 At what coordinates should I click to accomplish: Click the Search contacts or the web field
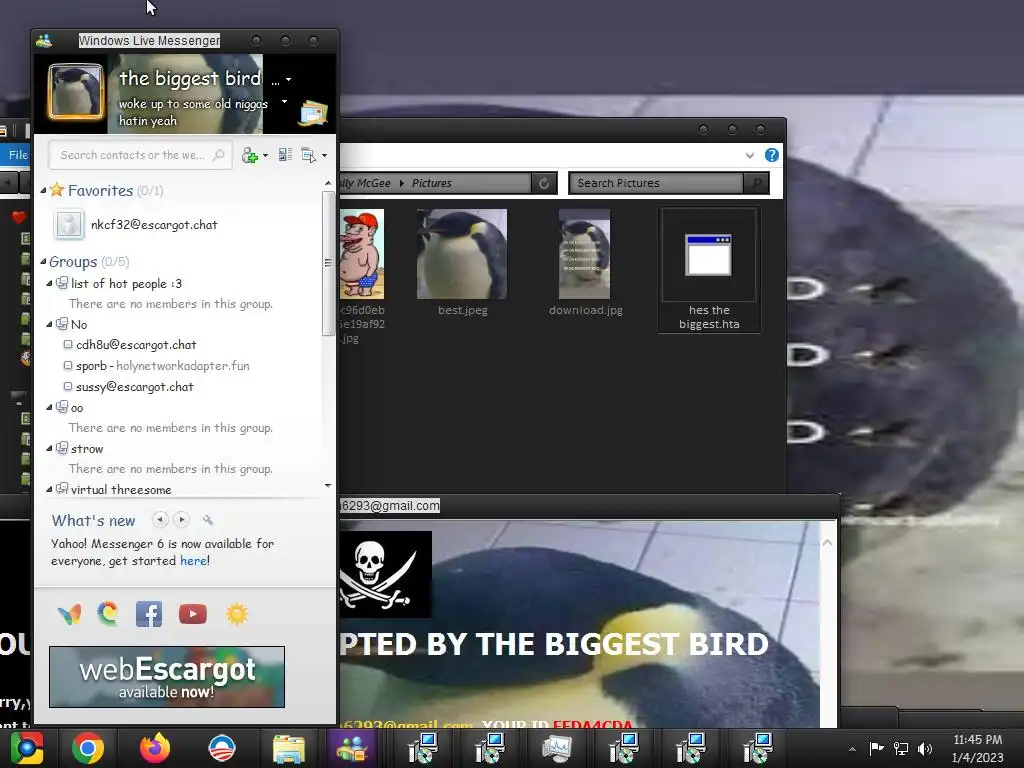pos(140,155)
